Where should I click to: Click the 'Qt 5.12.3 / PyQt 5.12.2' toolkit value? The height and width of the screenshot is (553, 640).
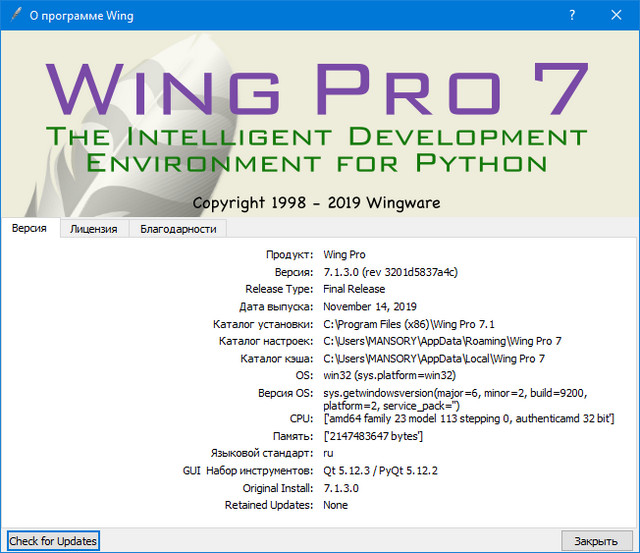[380, 471]
